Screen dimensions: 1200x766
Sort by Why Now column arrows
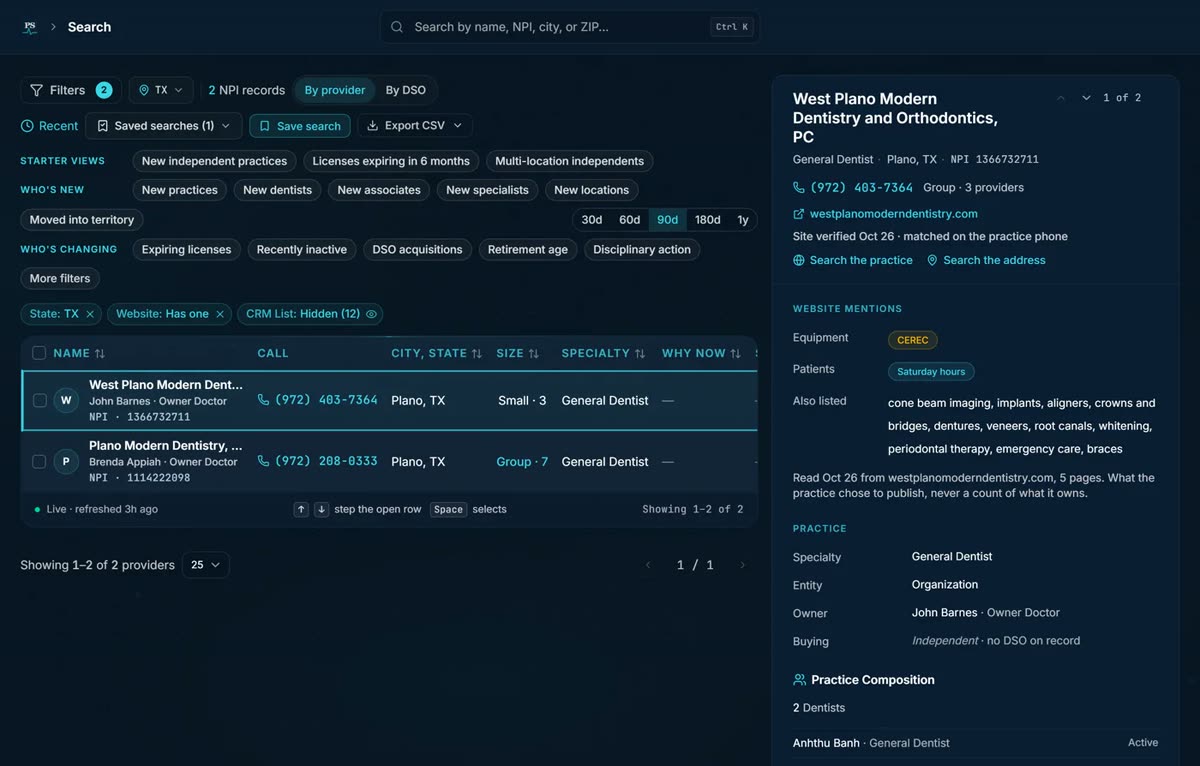[736, 354]
